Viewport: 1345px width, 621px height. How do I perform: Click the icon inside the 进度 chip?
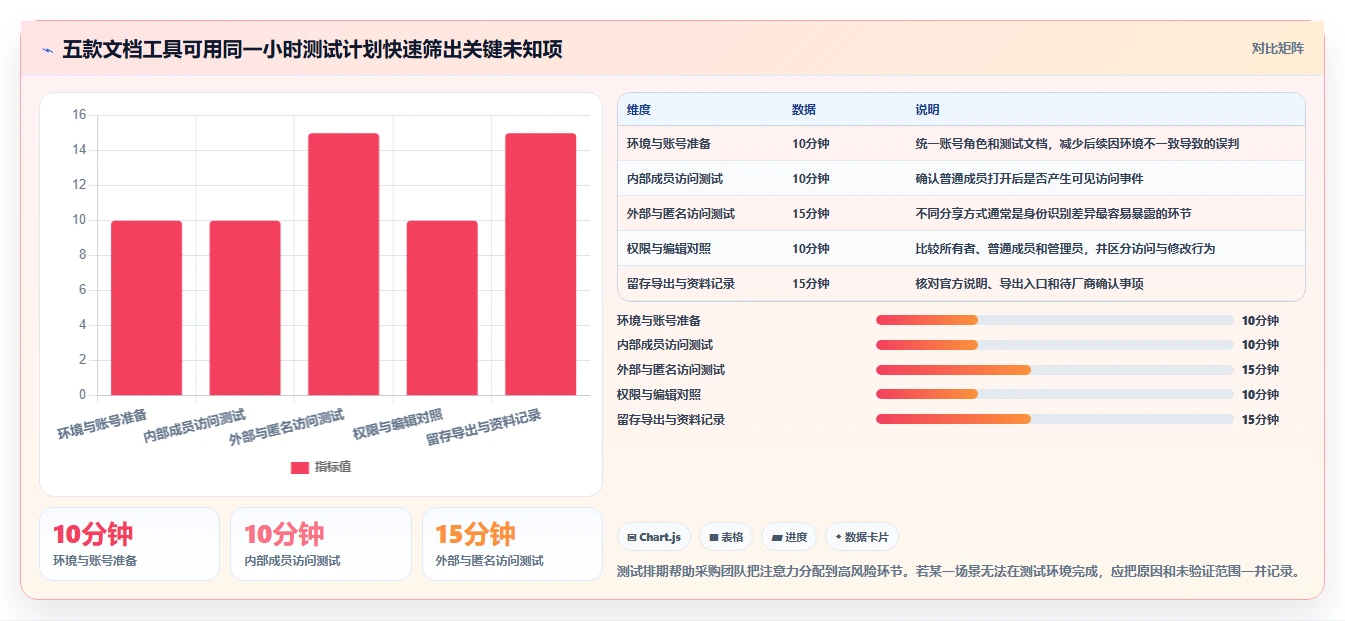point(777,538)
